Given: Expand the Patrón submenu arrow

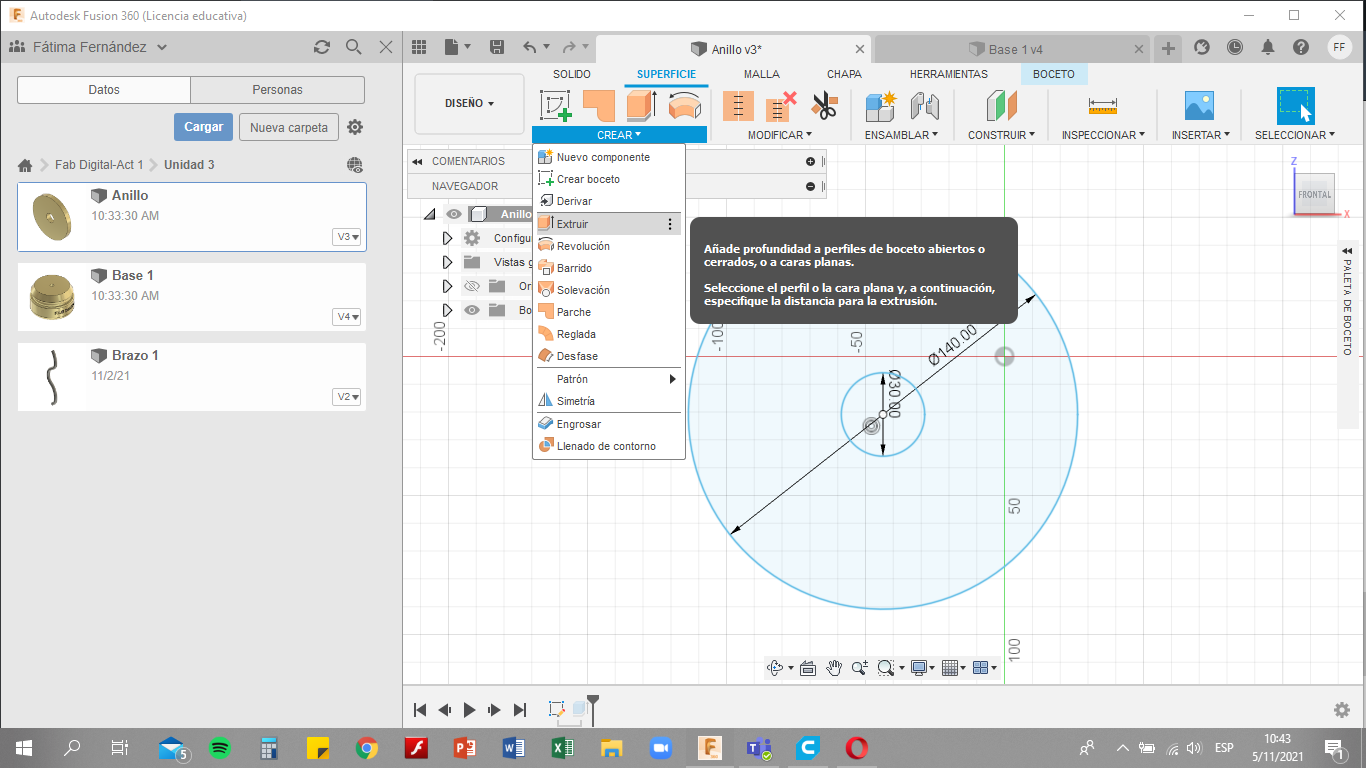Looking at the screenshot, I should pos(672,379).
